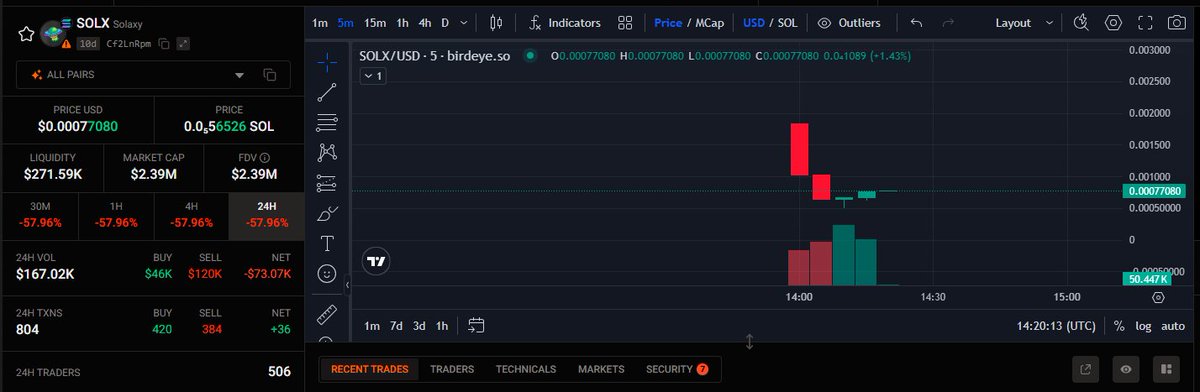The width and height of the screenshot is (1200, 392).
Task: Switch chart to MCap mode
Action: coord(709,22)
